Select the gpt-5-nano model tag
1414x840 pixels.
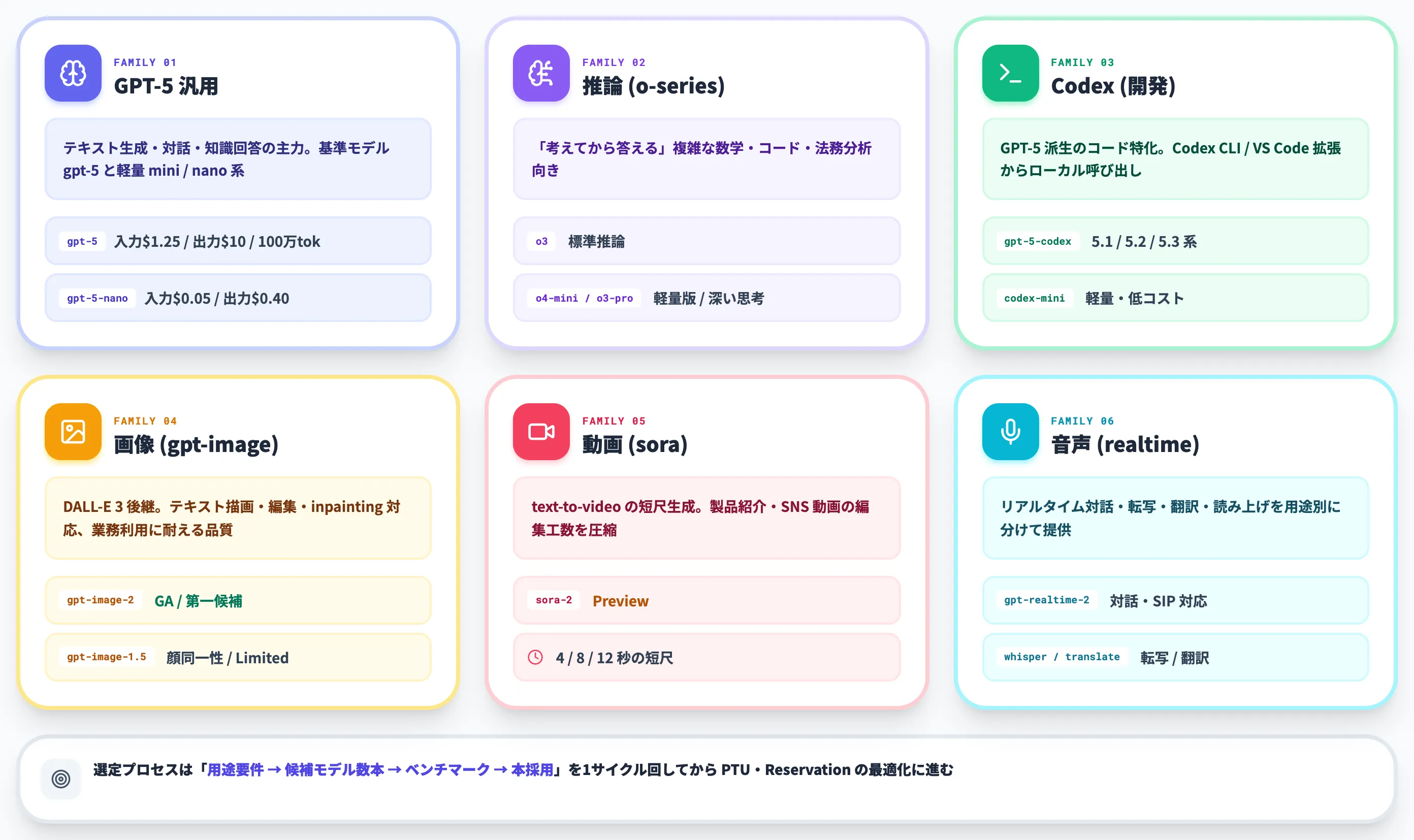click(x=98, y=298)
